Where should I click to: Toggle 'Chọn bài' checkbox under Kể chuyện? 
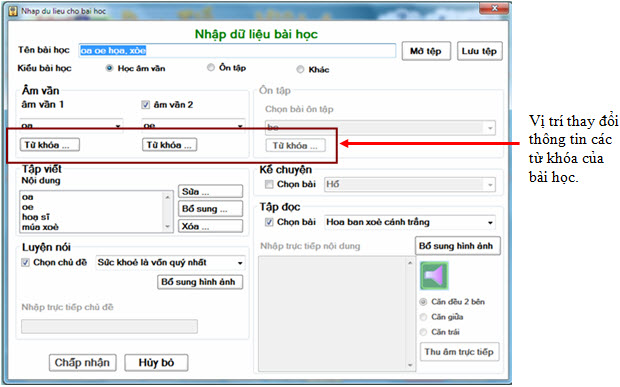coord(269,184)
